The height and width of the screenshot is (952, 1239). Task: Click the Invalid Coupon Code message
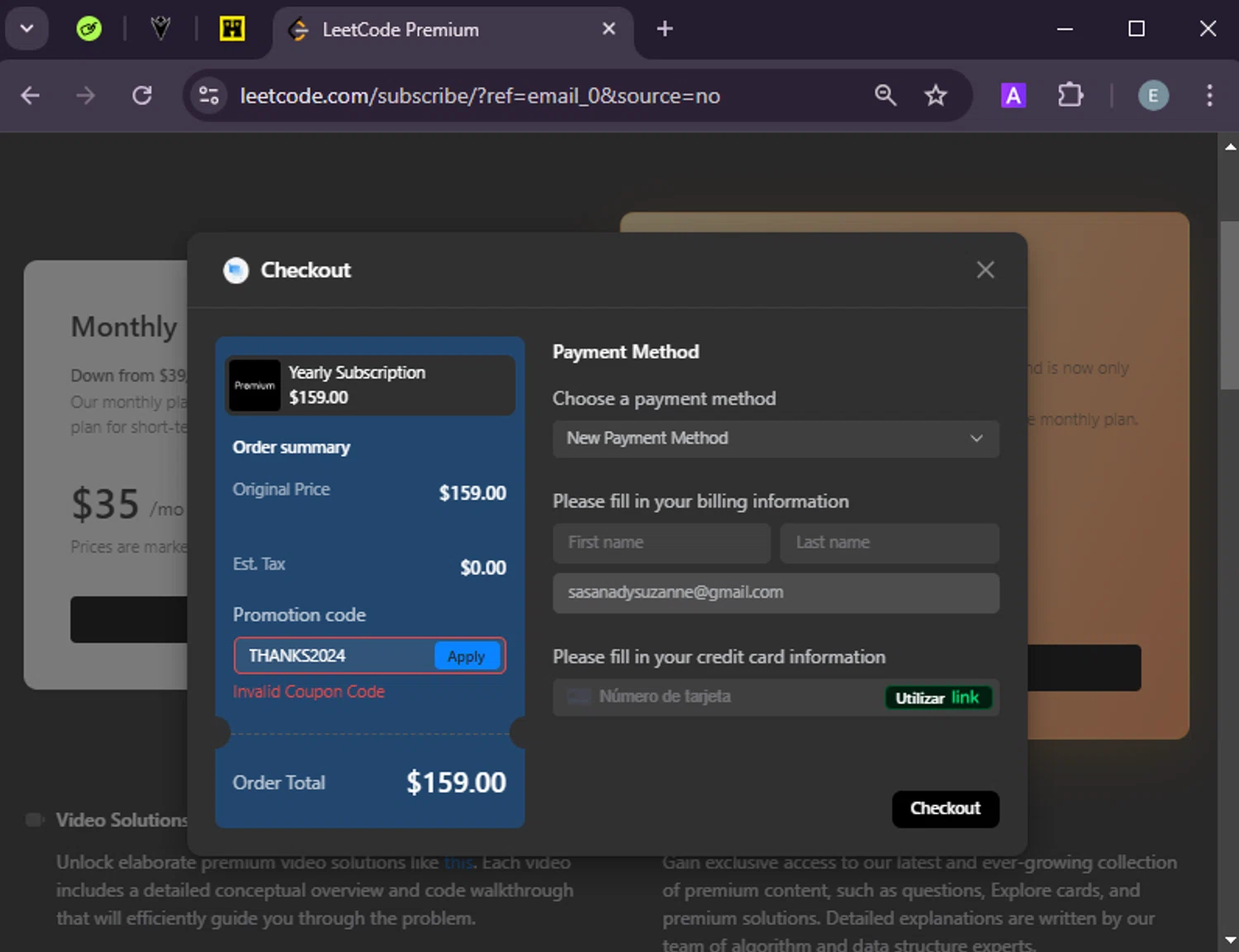click(x=309, y=692)
